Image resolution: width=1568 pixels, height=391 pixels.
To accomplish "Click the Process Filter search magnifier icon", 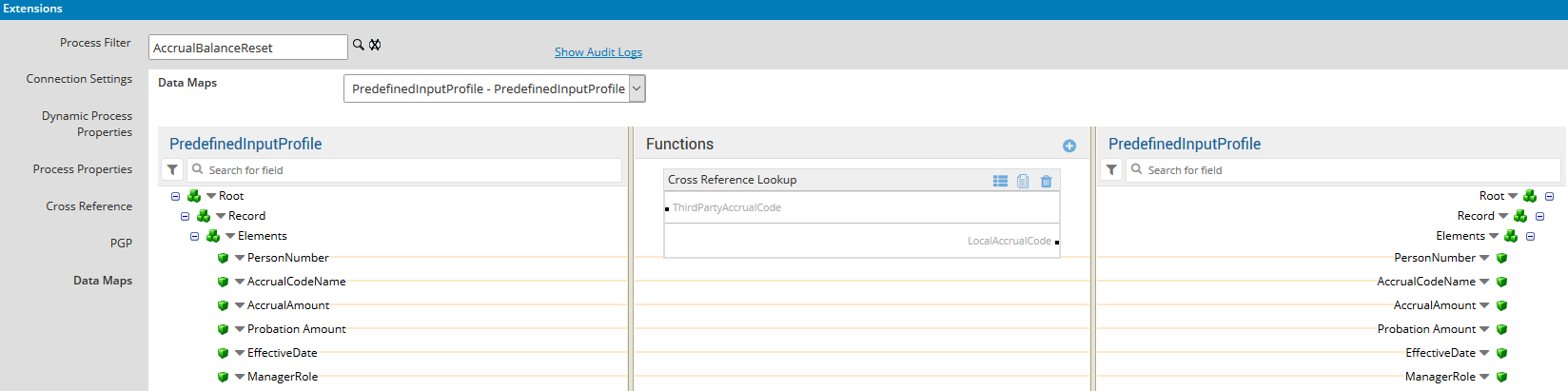I will point(359,45).
